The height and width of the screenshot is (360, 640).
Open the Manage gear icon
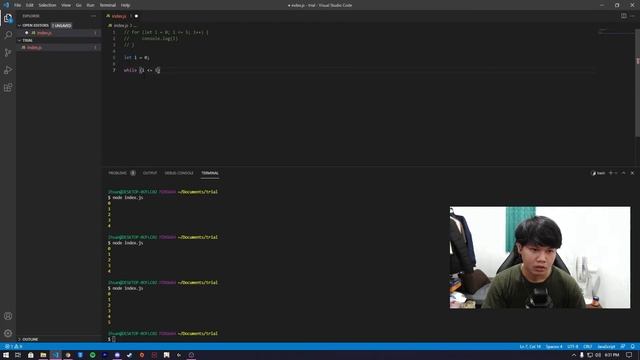coord(8,333)
